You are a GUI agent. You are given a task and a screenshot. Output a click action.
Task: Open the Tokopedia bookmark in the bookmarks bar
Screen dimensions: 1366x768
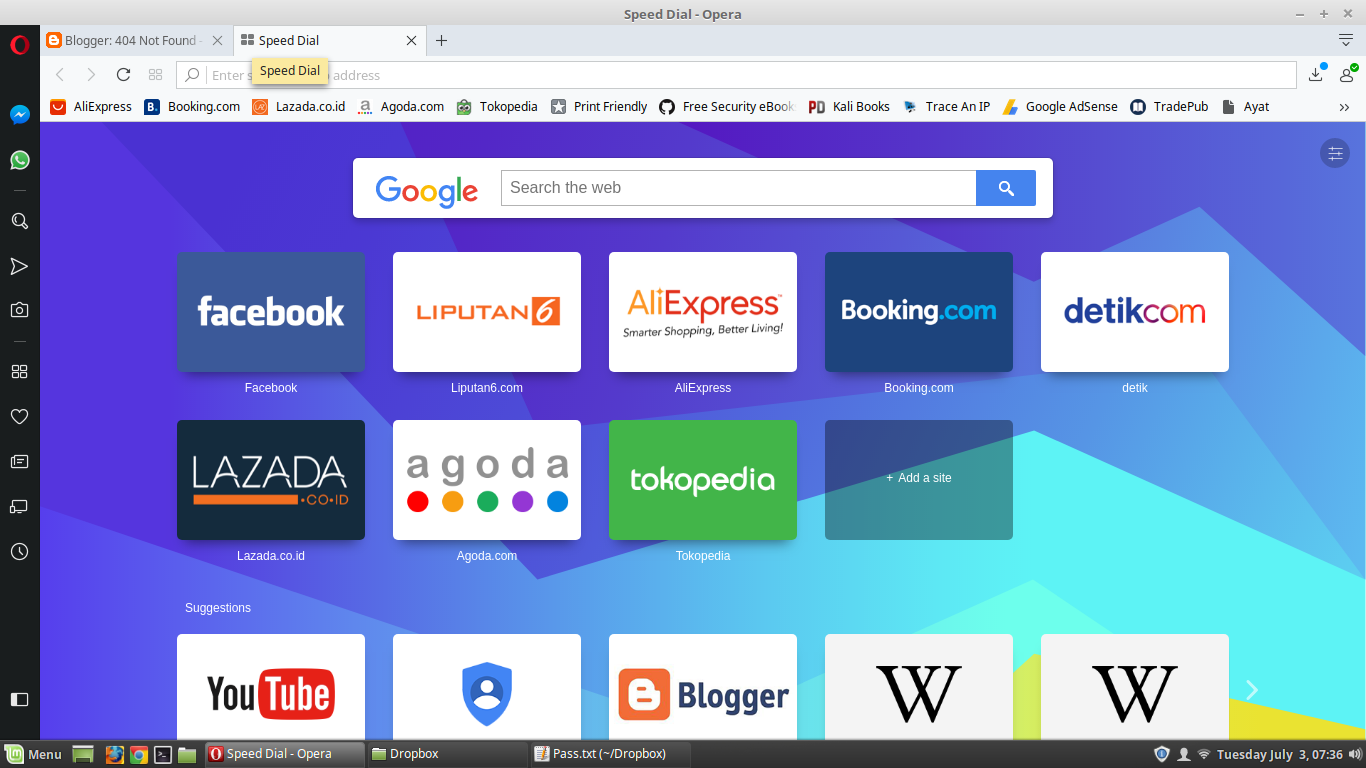pyautogui.click(x=497, y=107)
